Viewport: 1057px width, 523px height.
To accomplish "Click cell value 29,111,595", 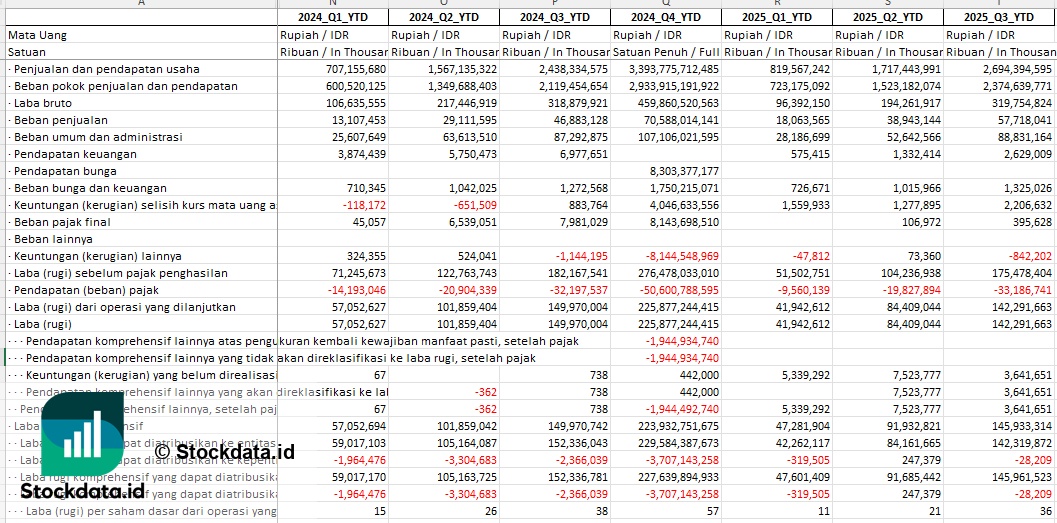I will (470, 120).
